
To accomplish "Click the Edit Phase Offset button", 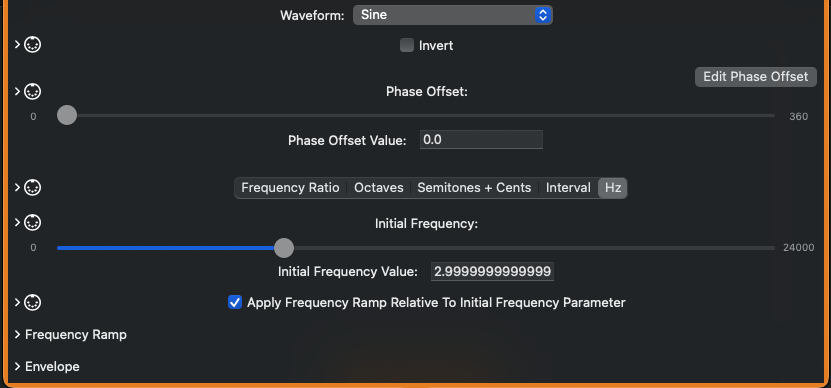I will [x=756, y=77].
